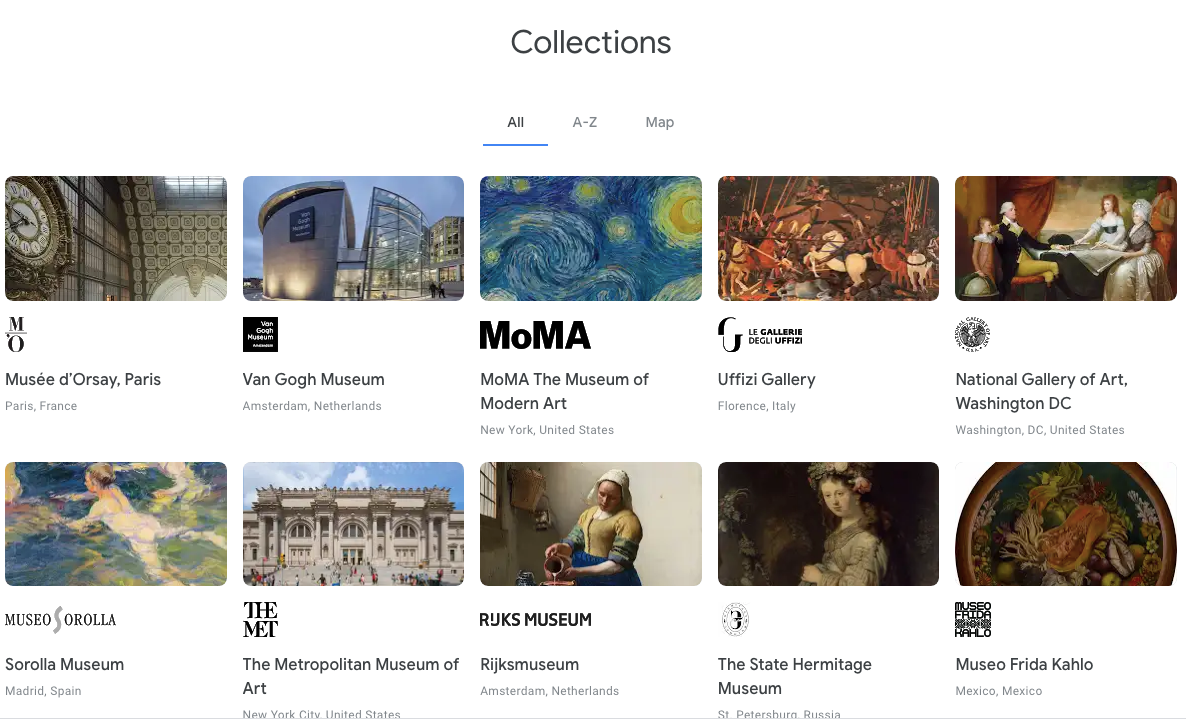Click the Museo Frida Kahlo logo icon
The image size is (1186, 720).
click(x=973, y=619)
